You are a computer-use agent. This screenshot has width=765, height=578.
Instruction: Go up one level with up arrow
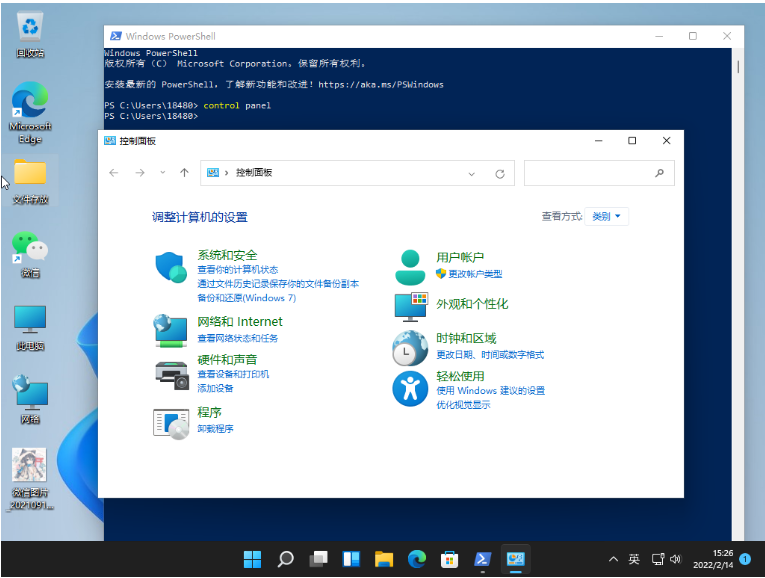pos(184,173)
